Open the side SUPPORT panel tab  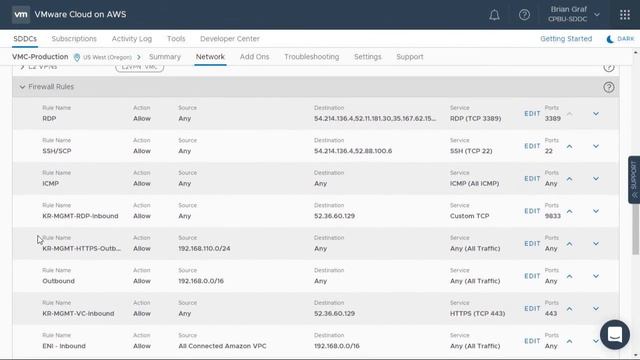(x=634, y=180)
